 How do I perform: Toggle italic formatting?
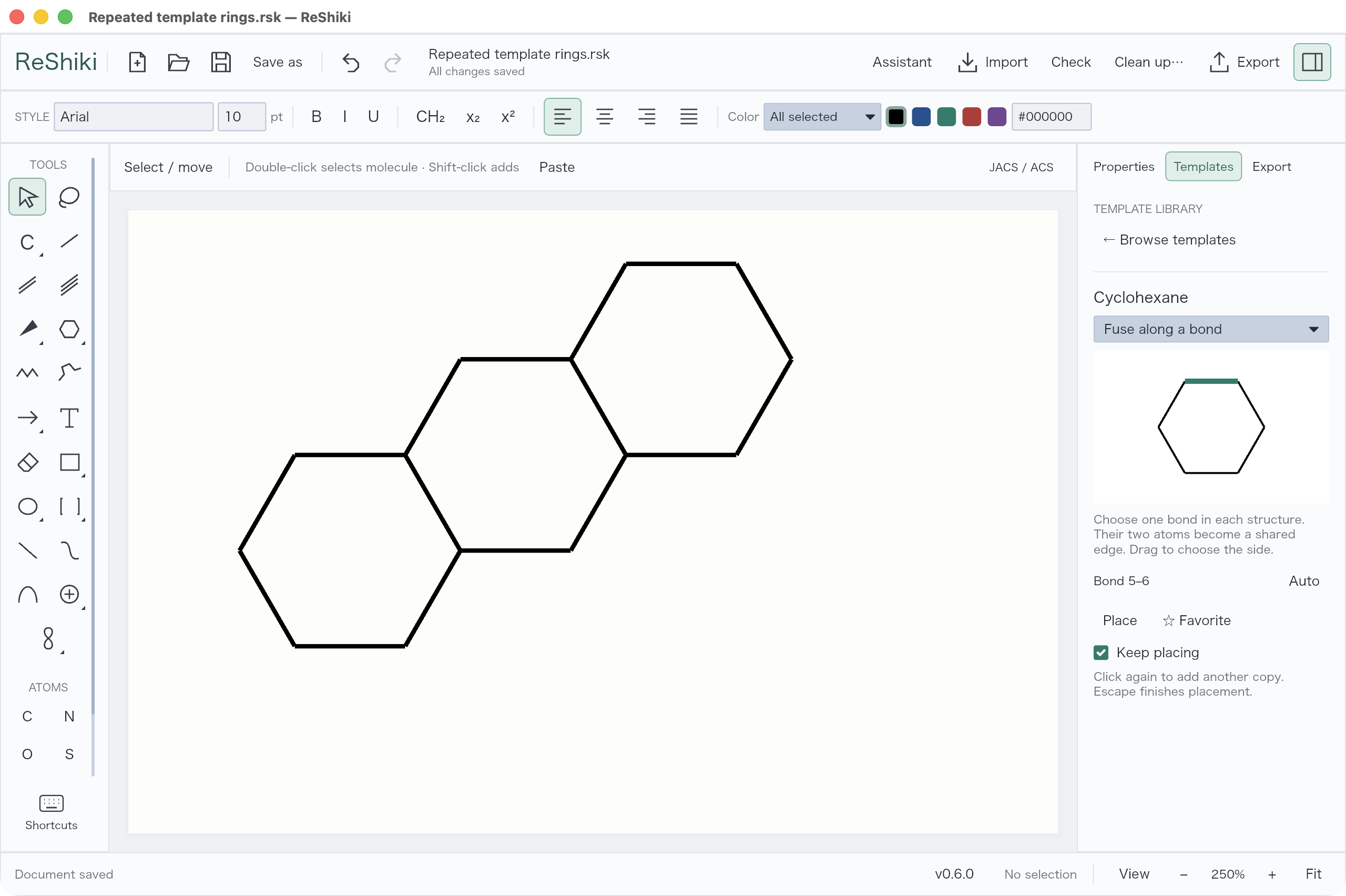pos(344,117)
